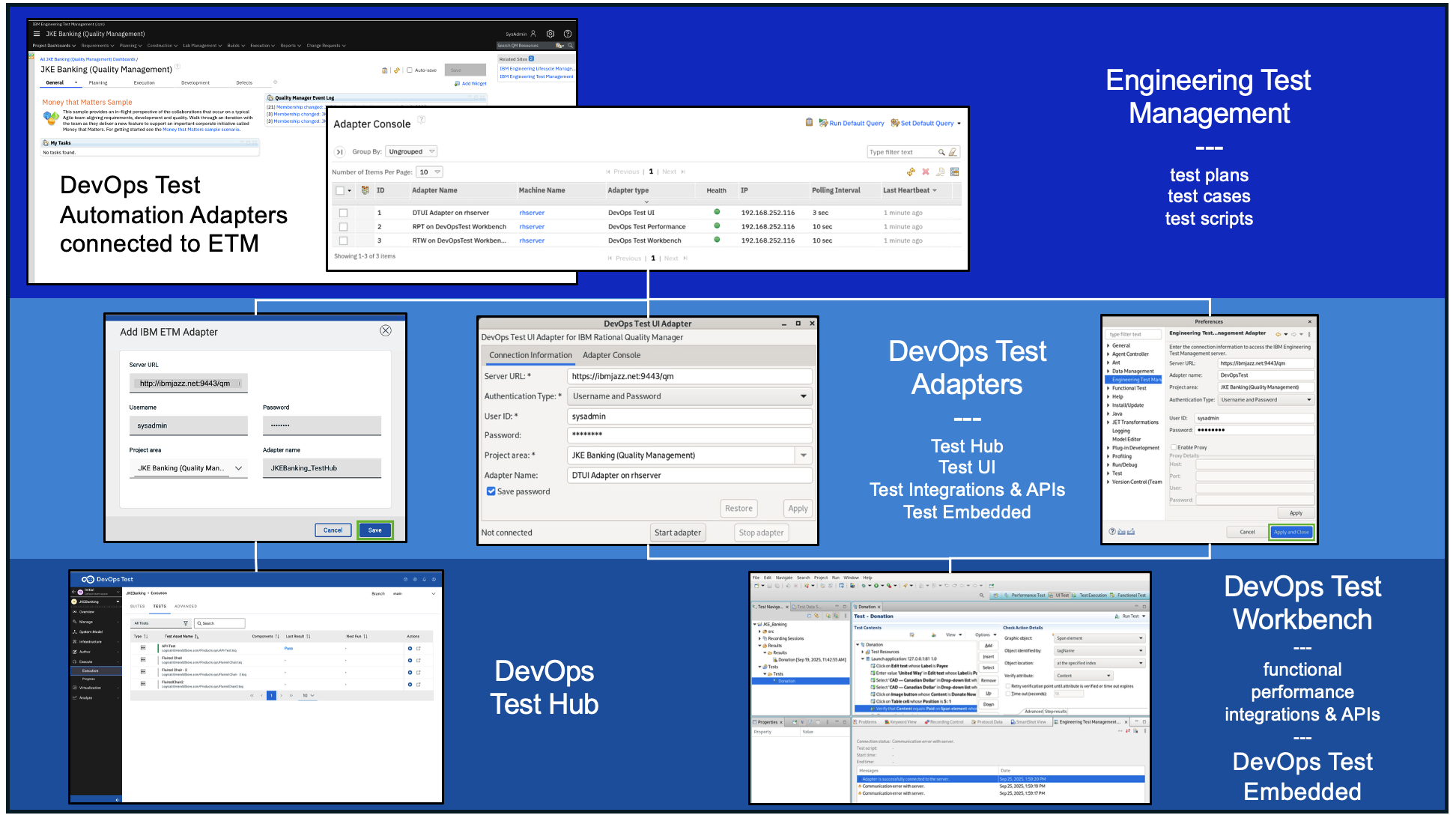Close the Add IBM ETM Adapter dialog
The width and height of the screenshot is (1456, 821).
click(385, 330)
